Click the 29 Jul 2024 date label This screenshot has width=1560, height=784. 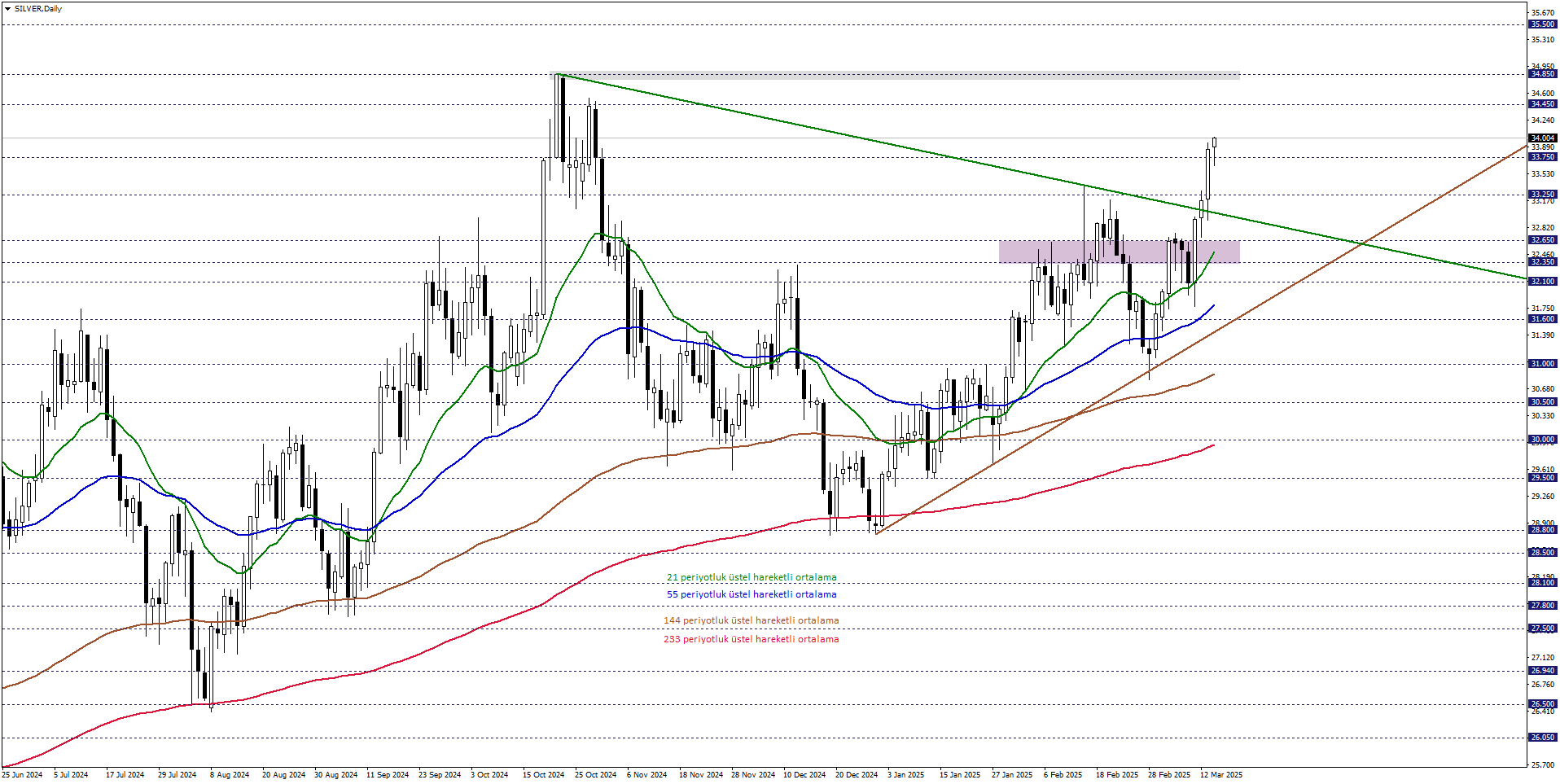pyautogui.click(x=177, y=775)
